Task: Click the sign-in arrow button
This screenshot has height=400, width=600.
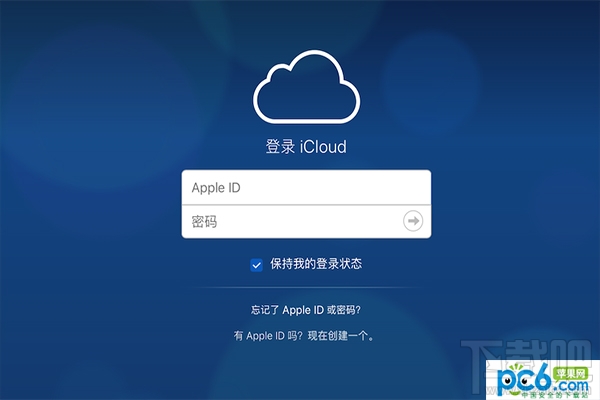Action: click(413, 221)
